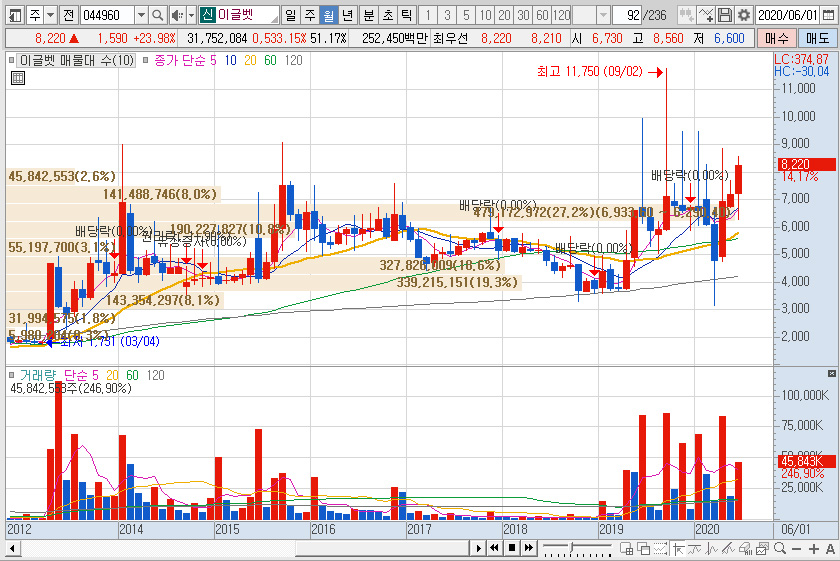Click the horizontal scrollbar right arrow
The width and height of the screenshot is (840, 561).
pos(478,548)
